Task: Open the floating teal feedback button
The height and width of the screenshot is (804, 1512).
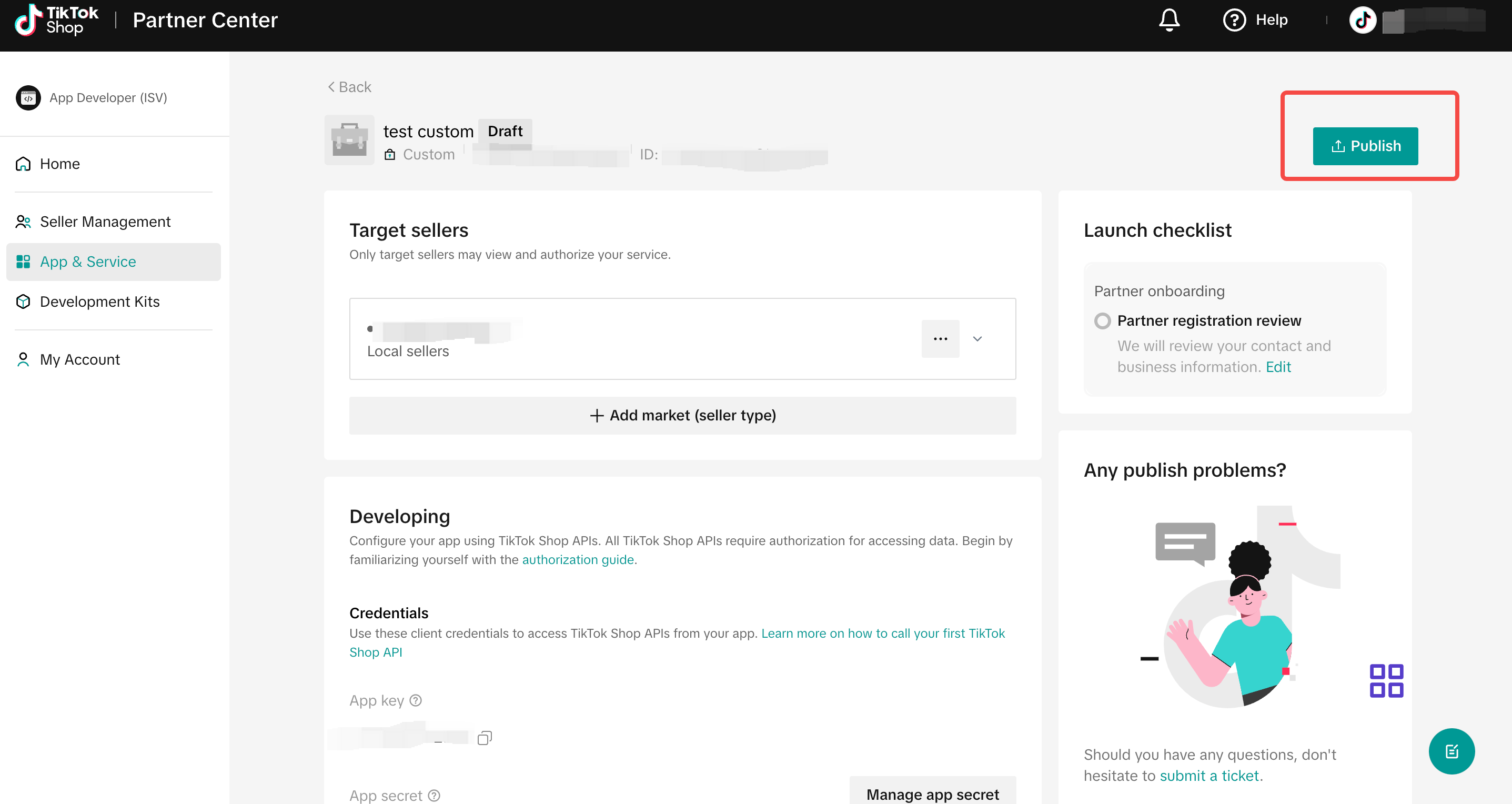Action: tap(1451, 751)
